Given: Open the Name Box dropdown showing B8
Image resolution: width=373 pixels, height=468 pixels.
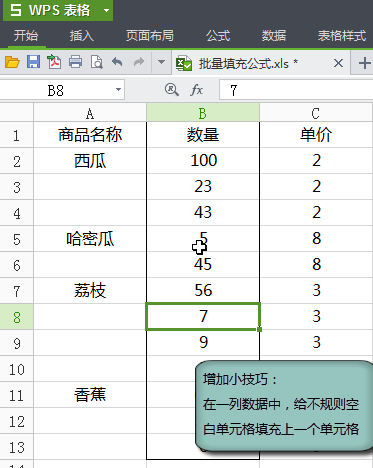Looking at the screenshot, I should [118, 90].
